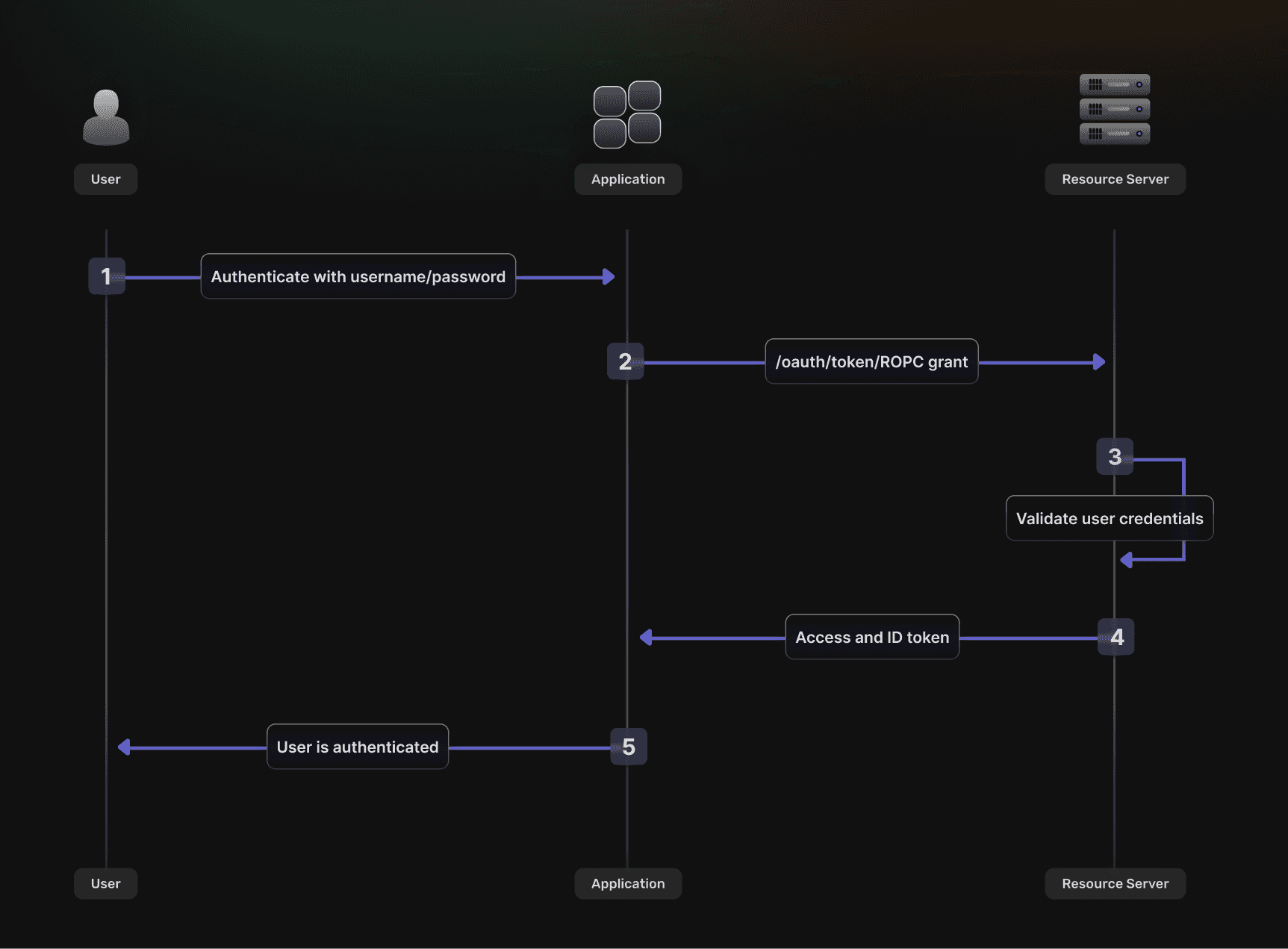This screenshot has width=1288, height=949.
Task: Click 'Validate user credentials' box
Action: (x=1109, y=518)
